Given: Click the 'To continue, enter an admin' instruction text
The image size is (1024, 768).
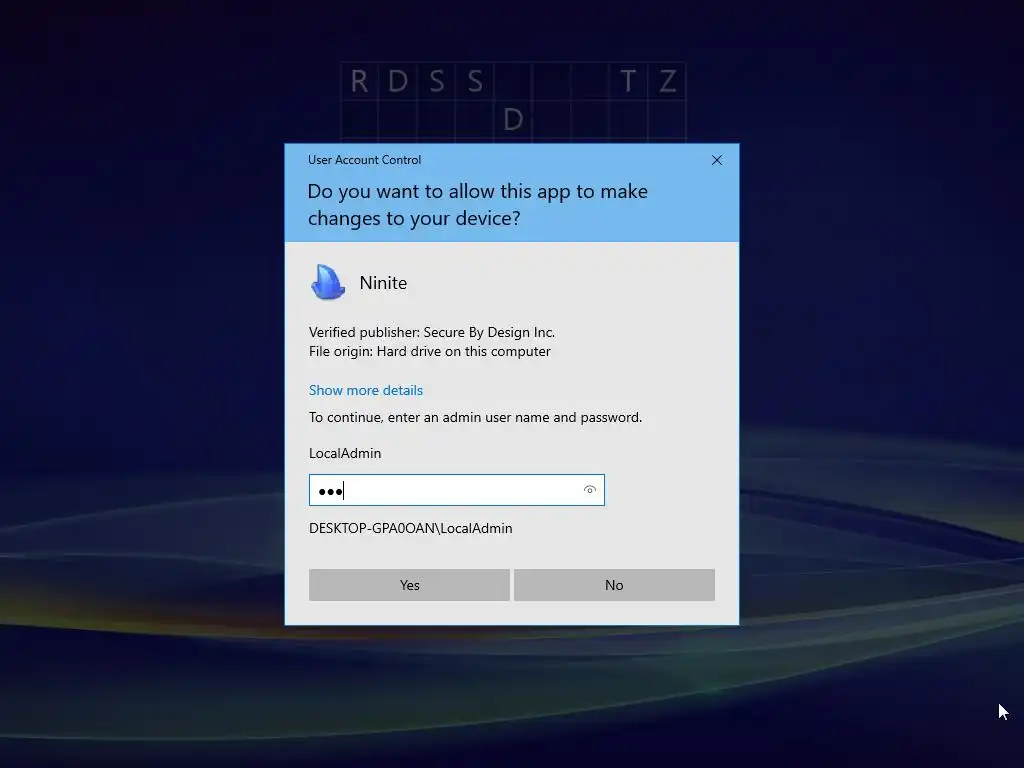Looking at the screenshot, I should click(x=475, y=417).
